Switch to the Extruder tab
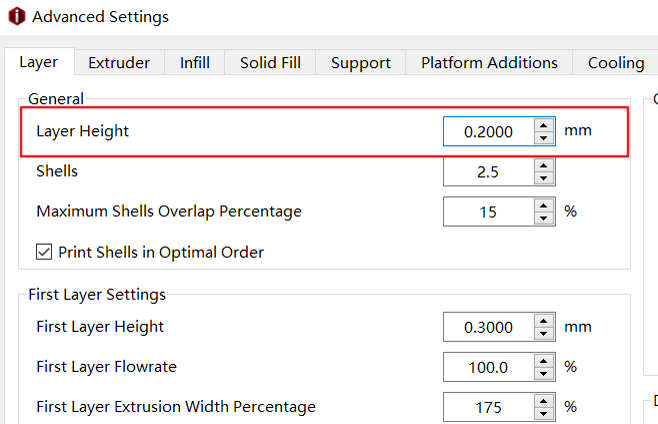This screenshot has height=424, width=658. (119, 63)
